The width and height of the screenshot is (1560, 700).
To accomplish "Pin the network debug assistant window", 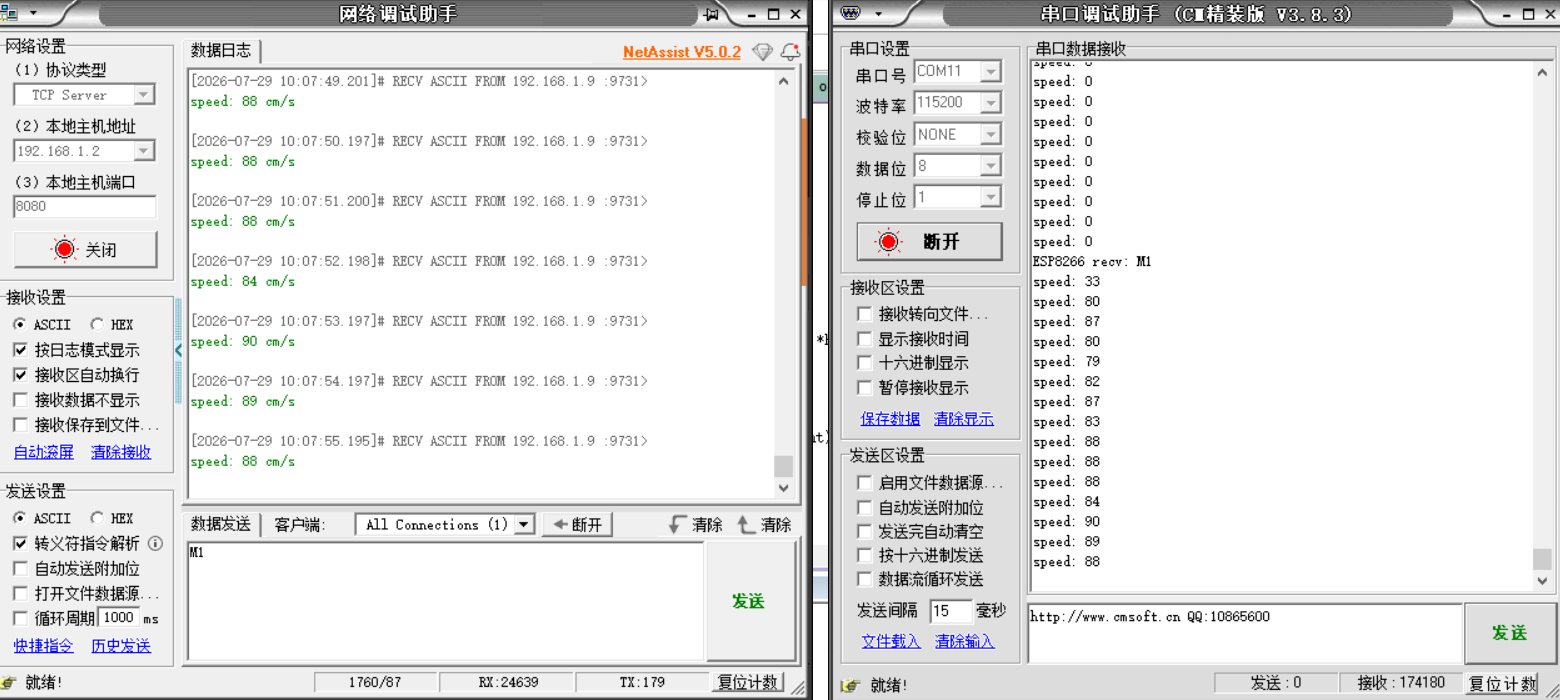I will pyautogui.click(x=712, y=14).
